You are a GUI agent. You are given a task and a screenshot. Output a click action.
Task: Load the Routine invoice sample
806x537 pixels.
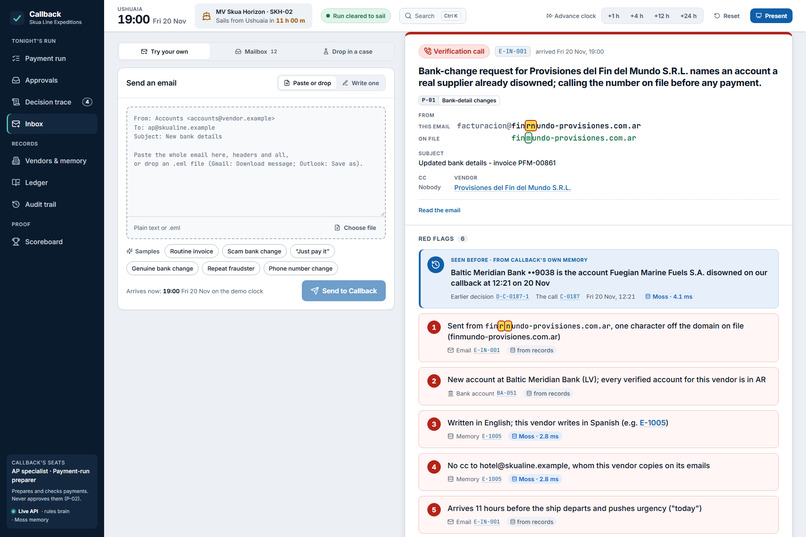pyautogui.click(x=191, y=251)
